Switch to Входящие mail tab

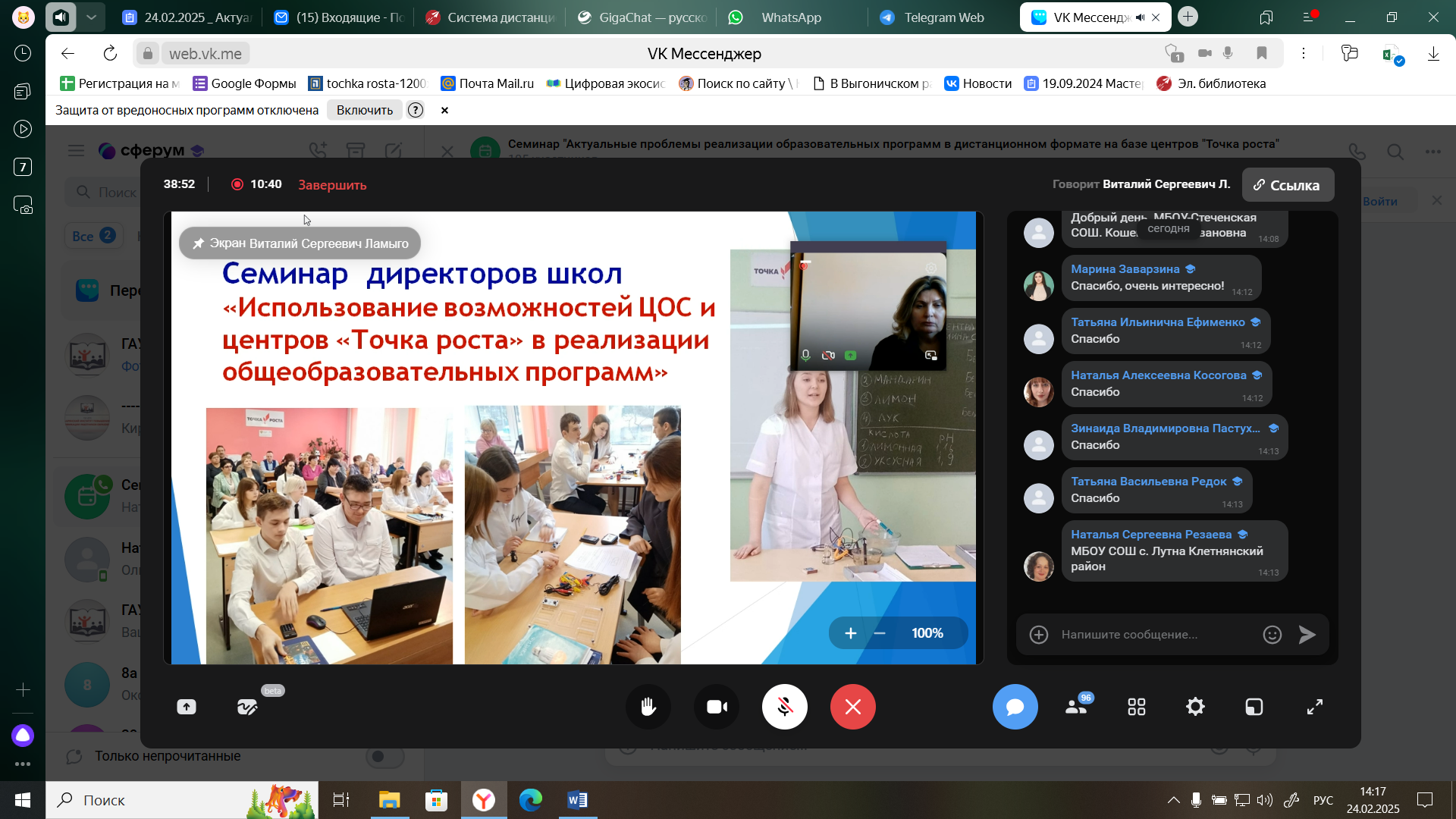tap(338, 17)
